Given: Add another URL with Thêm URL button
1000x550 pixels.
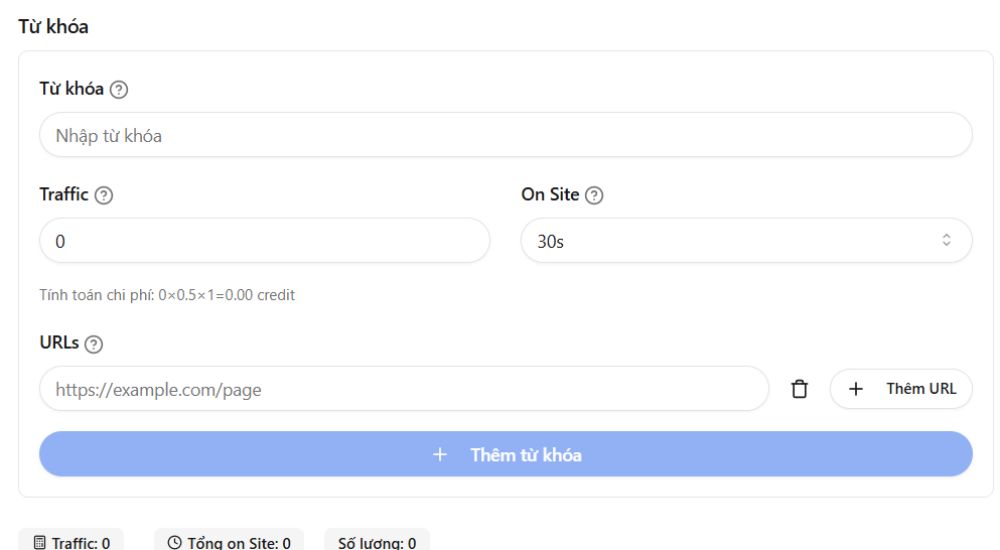Looking at the screenshot, I should [901, 389].
